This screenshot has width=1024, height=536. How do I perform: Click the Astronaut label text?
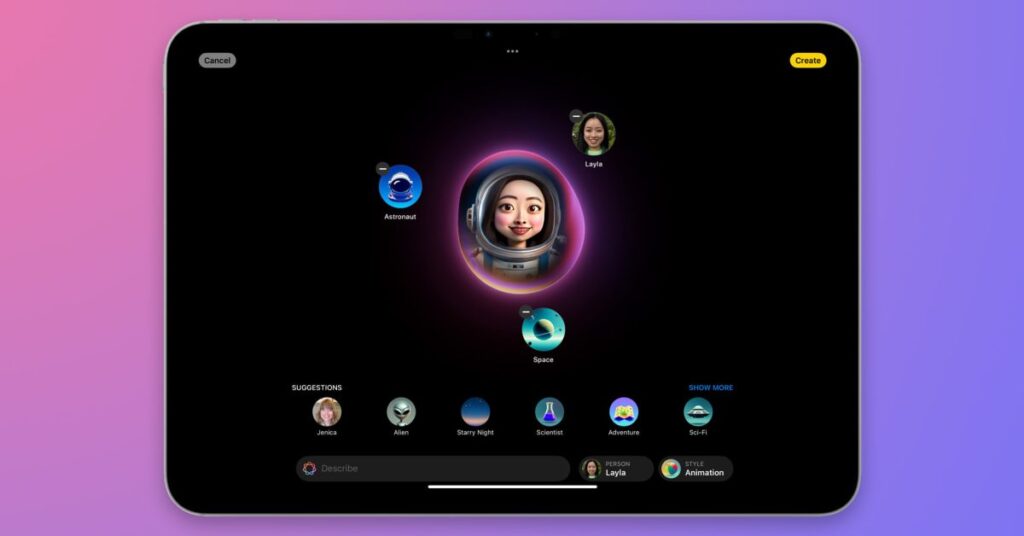point(400,217)
